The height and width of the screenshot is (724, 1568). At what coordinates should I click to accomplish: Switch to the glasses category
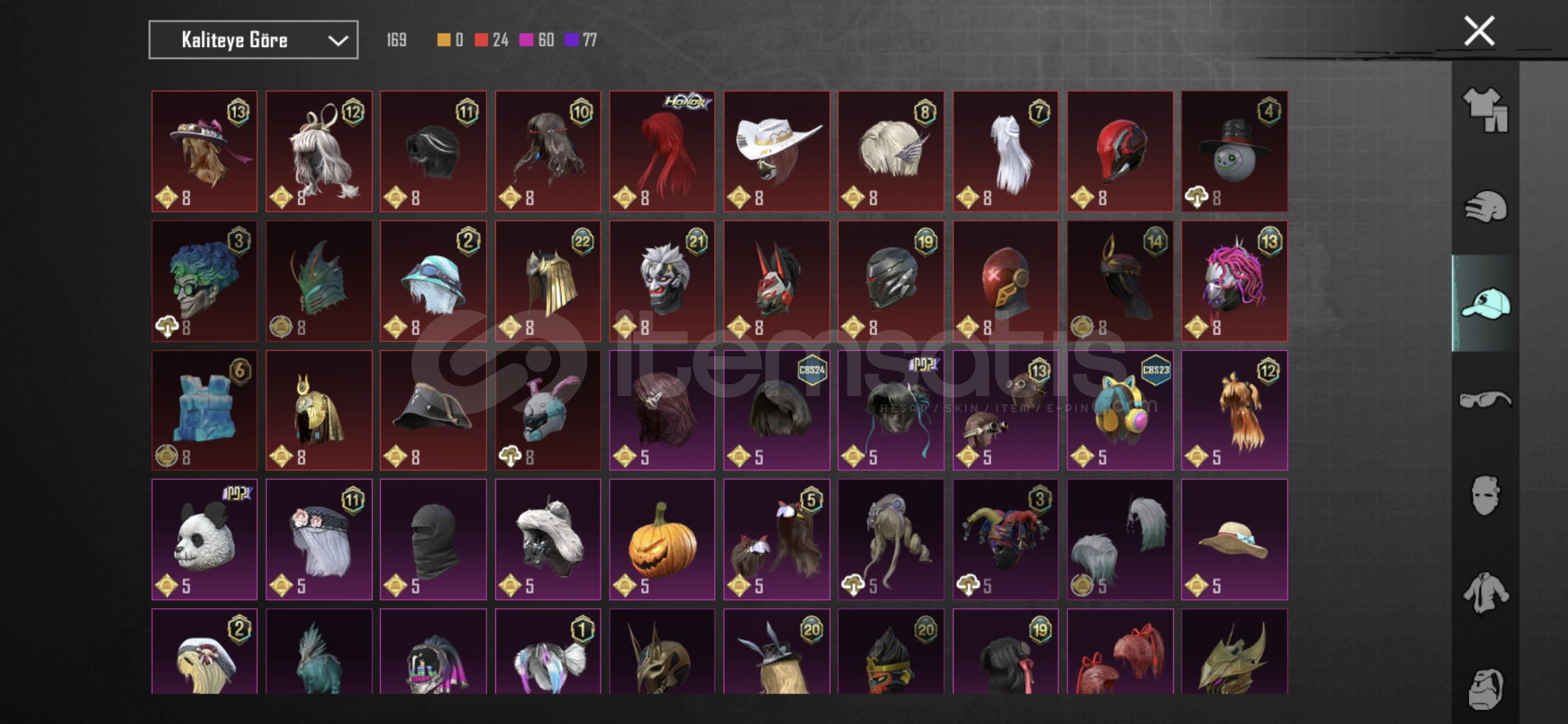coord(1485,400)
